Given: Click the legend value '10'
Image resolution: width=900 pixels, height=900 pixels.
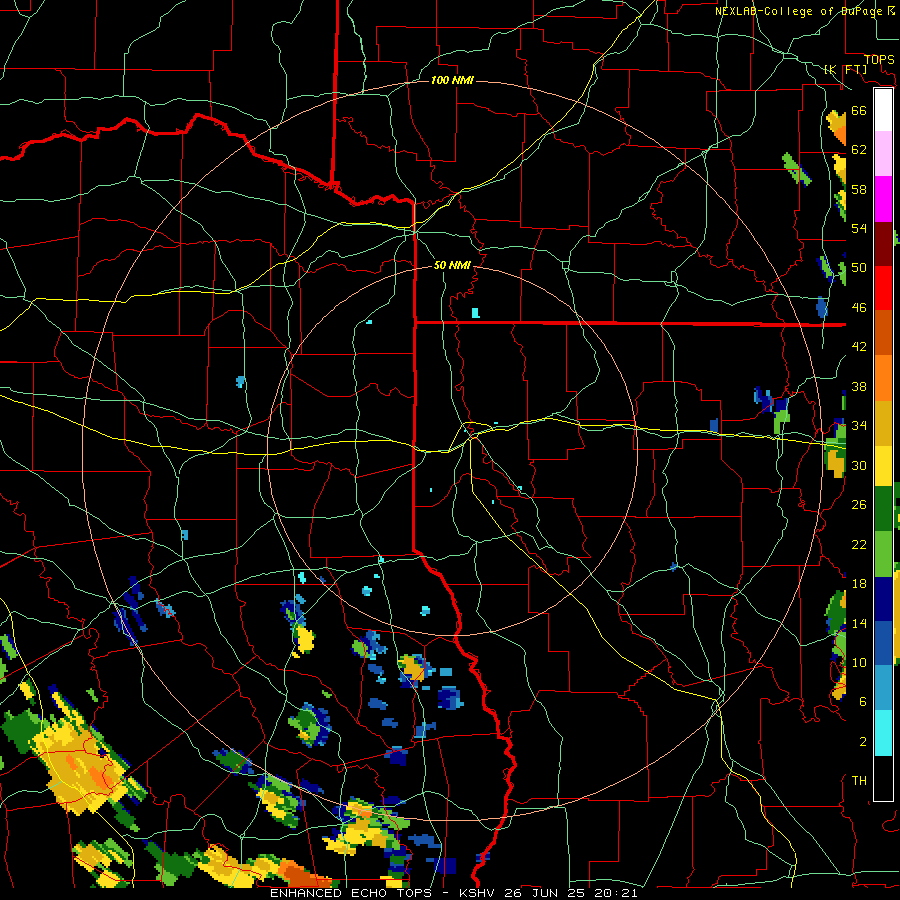Looking at the screenshot, I should click(859, 663).
